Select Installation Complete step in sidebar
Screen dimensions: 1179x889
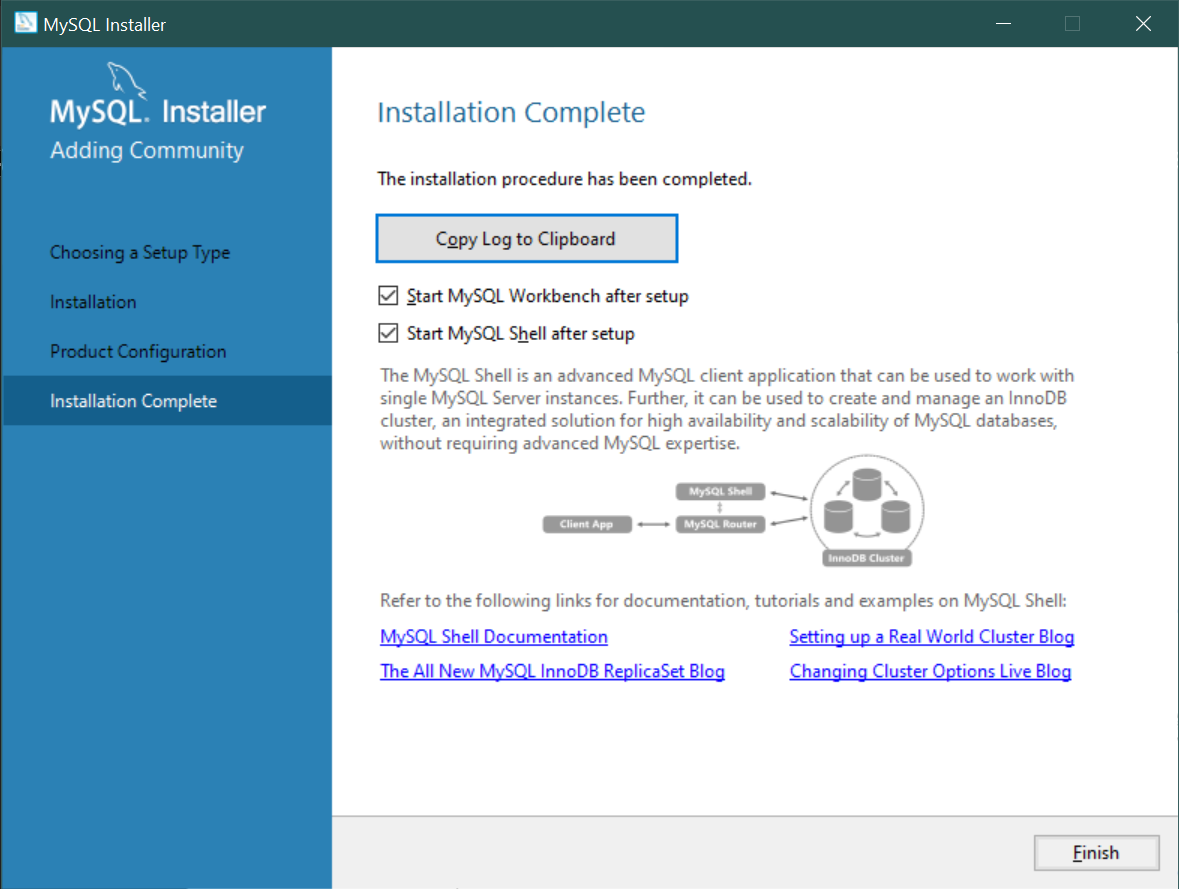(167, 401)
